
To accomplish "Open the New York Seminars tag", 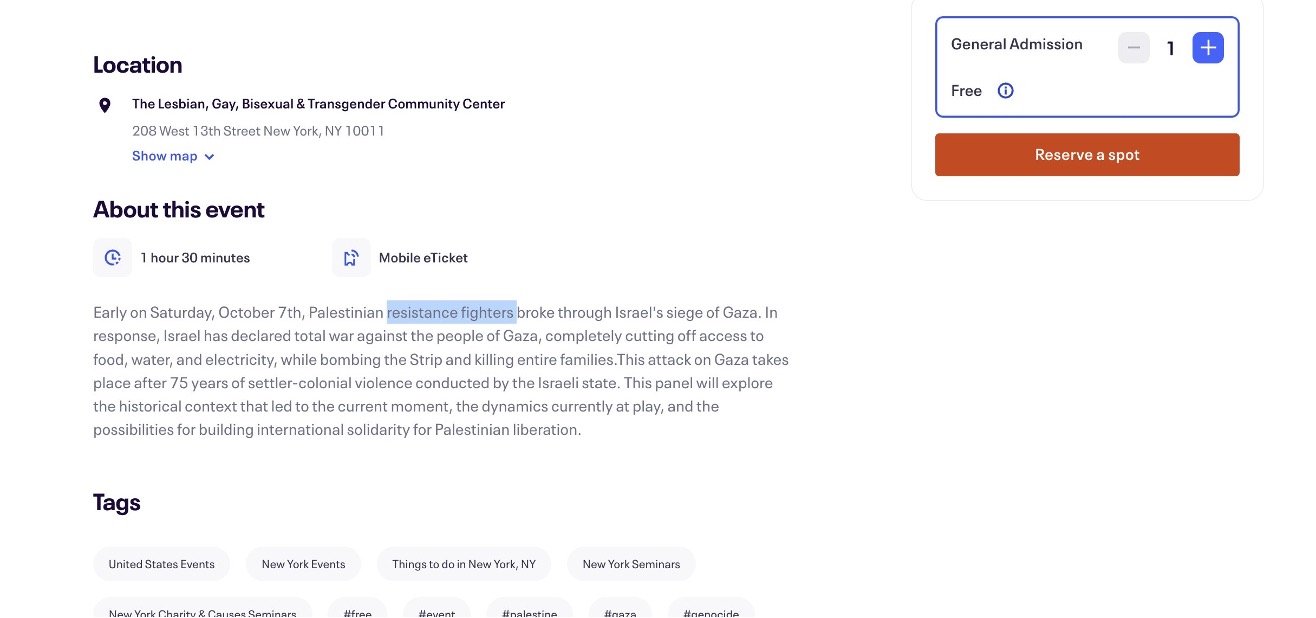I will pos(631,564).
